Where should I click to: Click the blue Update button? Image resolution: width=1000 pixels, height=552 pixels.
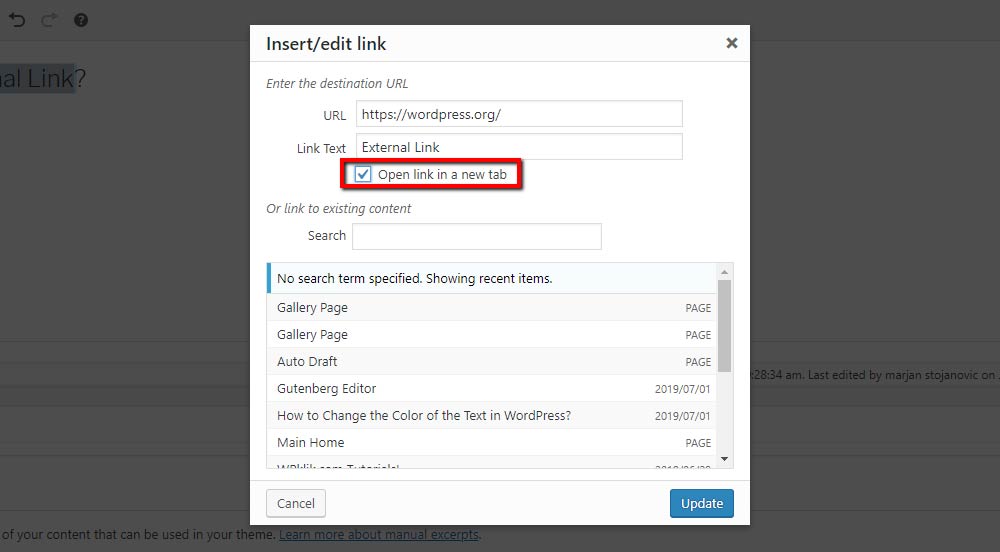702,503
